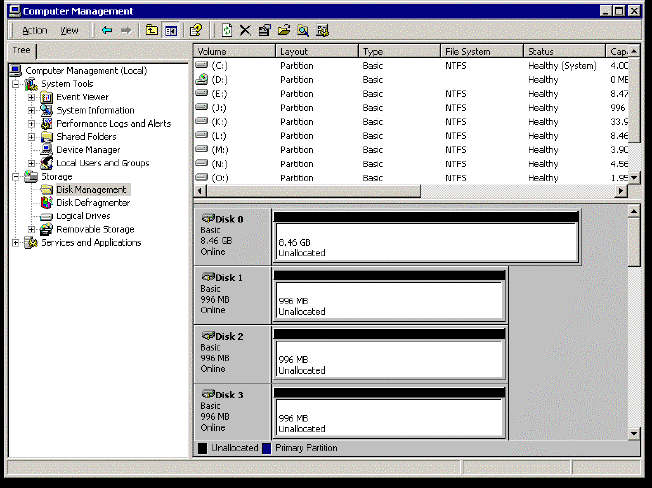Select Disk Defragmenter in the tree
The width and height of the screenshot is (652, 488).
(91, 203)
